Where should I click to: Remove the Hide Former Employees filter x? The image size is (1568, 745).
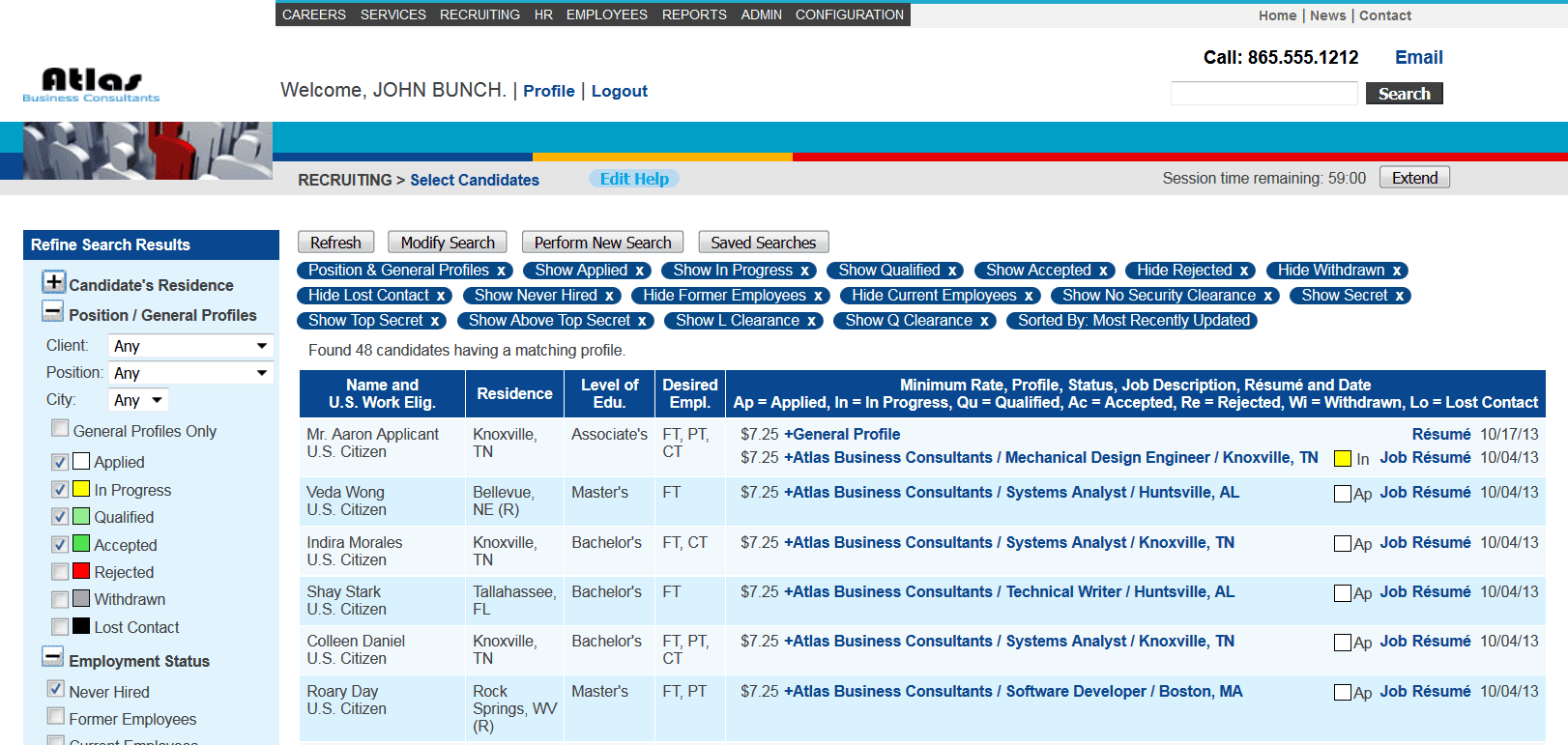tap(818, 296)
